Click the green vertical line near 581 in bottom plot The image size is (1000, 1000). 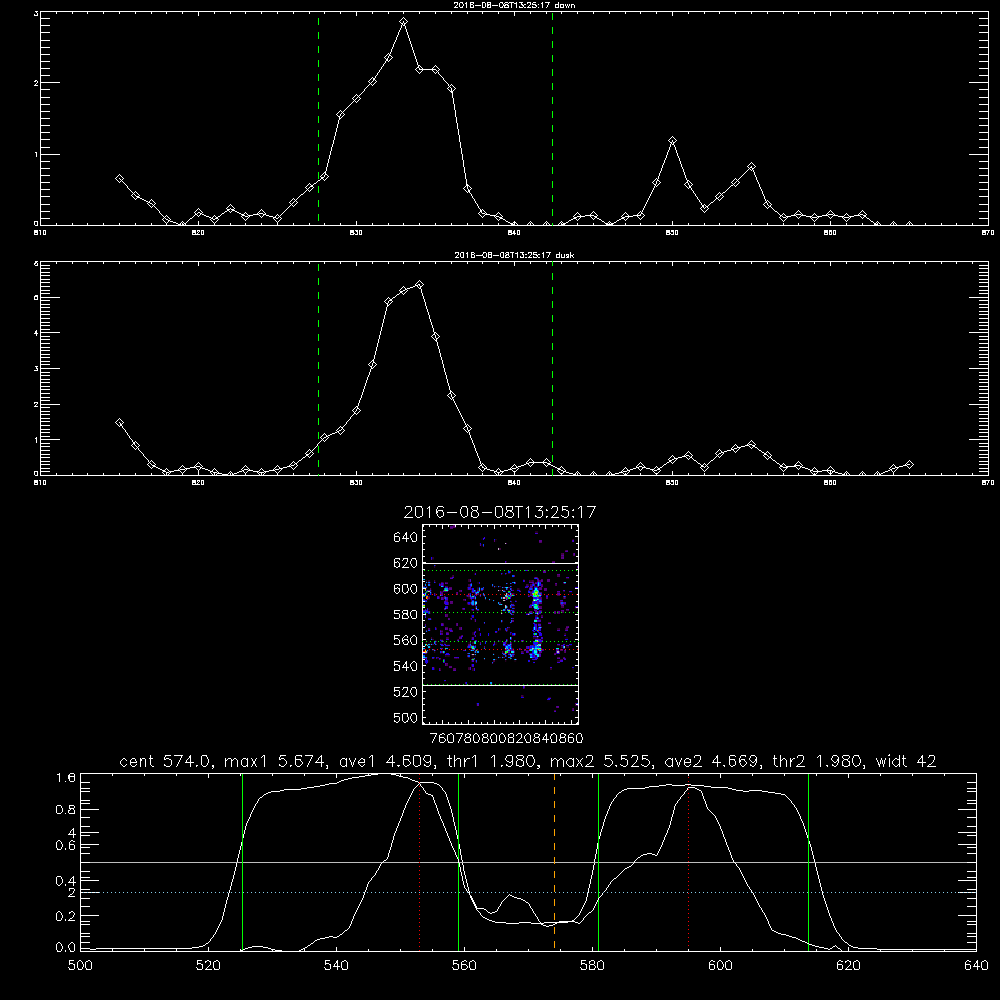[598, 862]
